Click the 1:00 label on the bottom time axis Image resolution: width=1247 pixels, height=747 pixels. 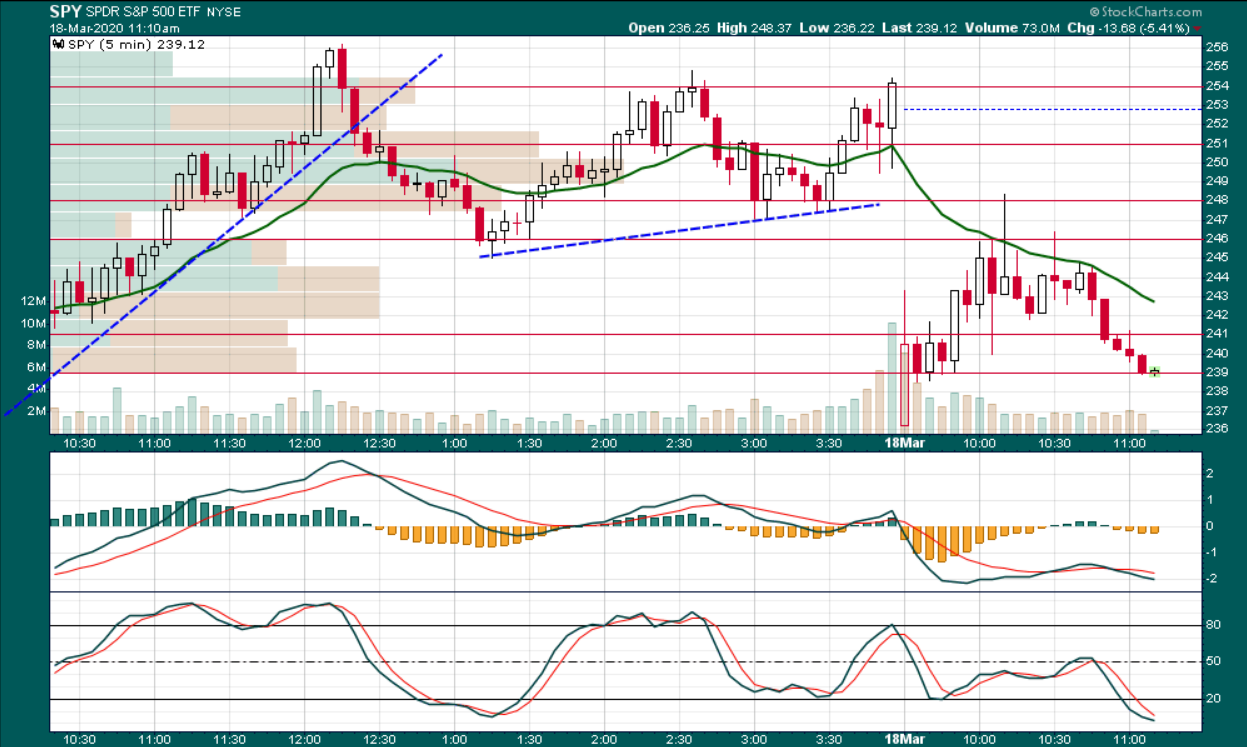pyautogui.click(x=454, y=738)
